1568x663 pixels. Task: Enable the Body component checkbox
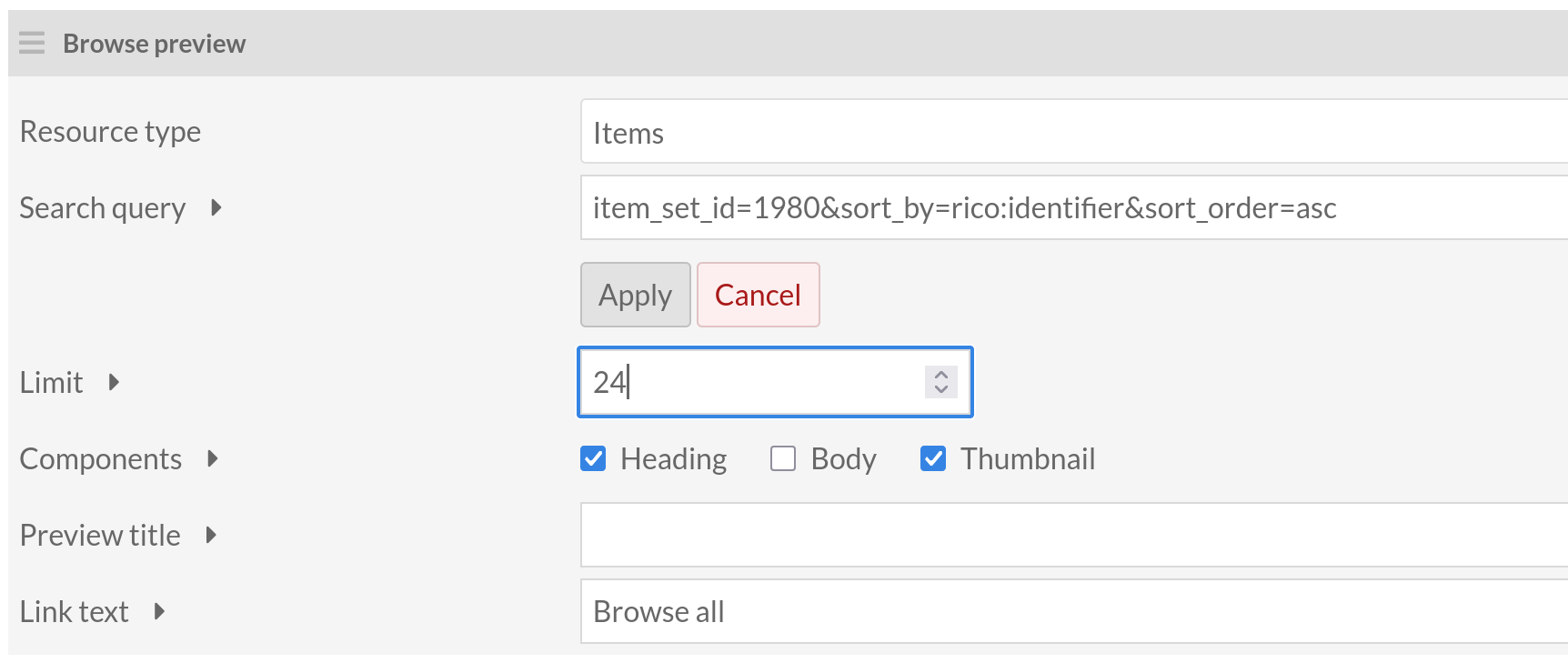783,458
